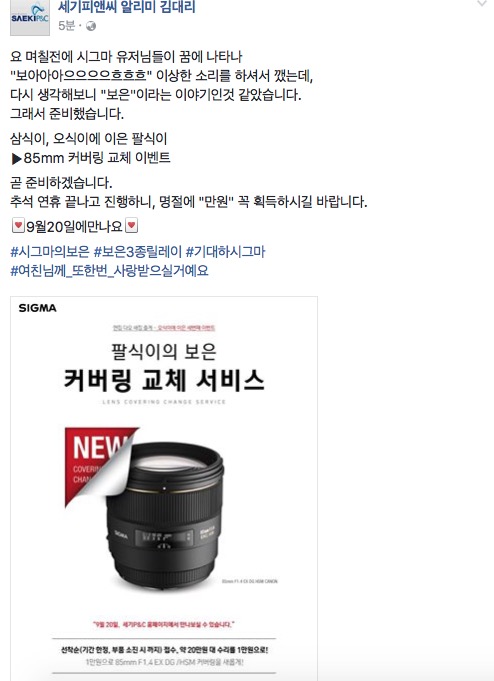Open the 5분 post timestamp
The width and height of the screenshot is (494, 681).
[x=66, y=26]
